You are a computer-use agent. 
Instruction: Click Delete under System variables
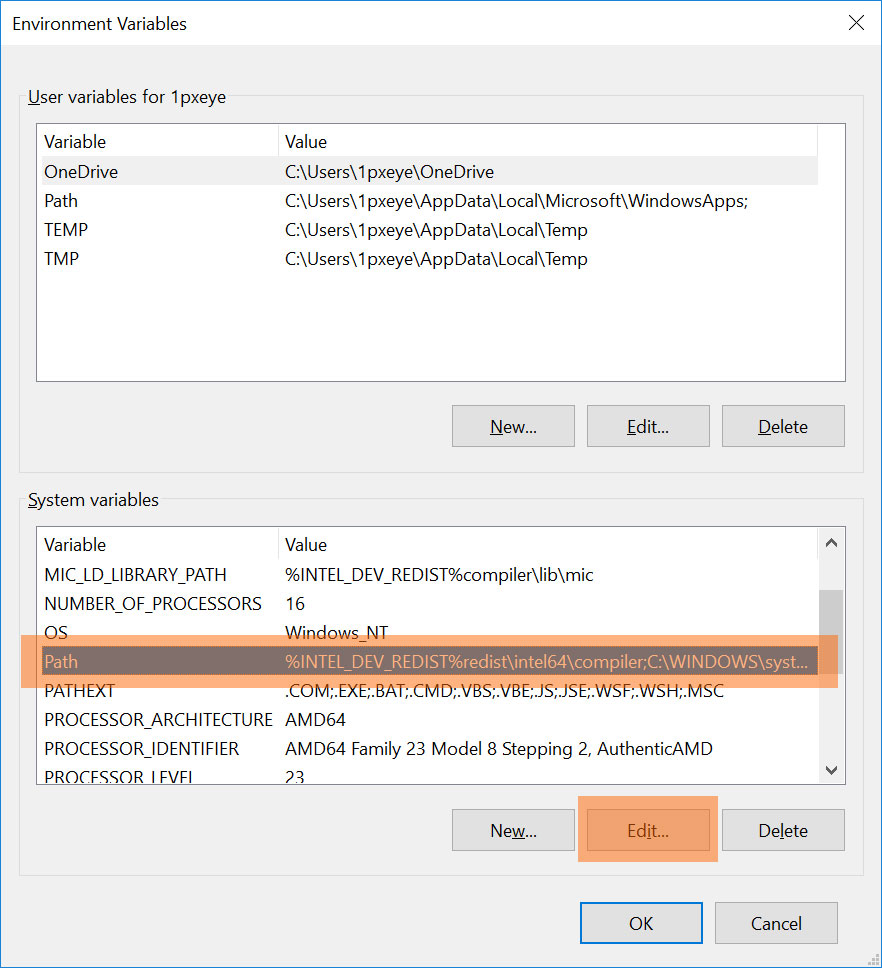tap(783, 830)
